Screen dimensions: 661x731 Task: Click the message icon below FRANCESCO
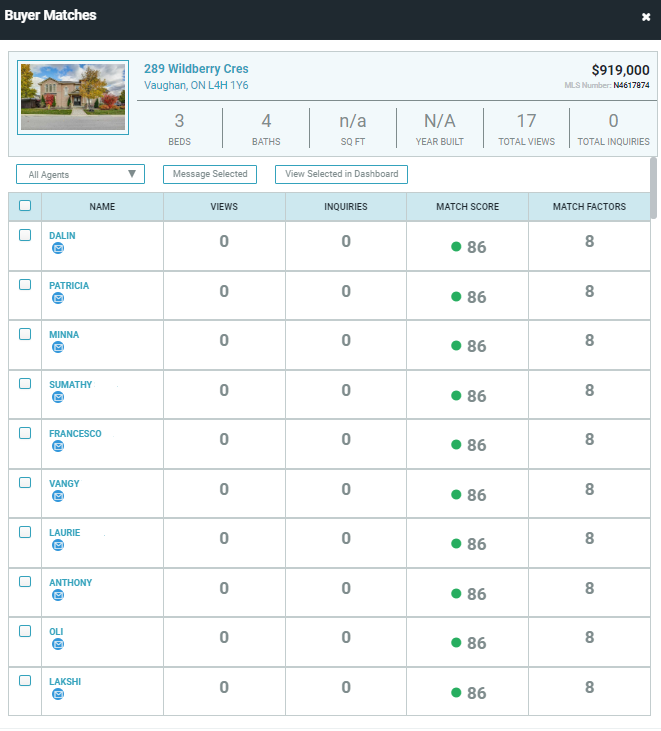[x=58, y=446]
